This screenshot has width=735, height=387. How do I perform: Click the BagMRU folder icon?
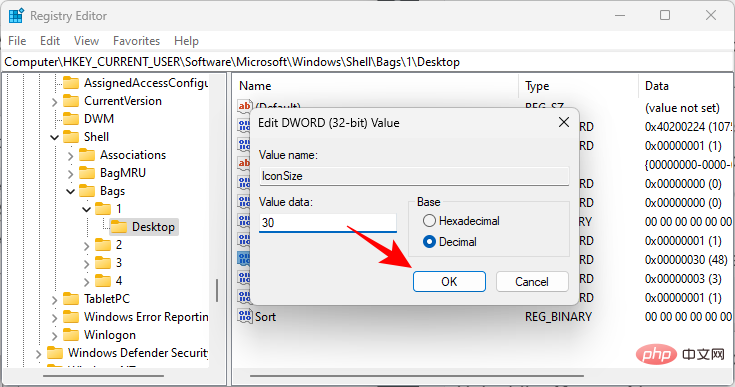pyautogui.click(x=87, y=173)
